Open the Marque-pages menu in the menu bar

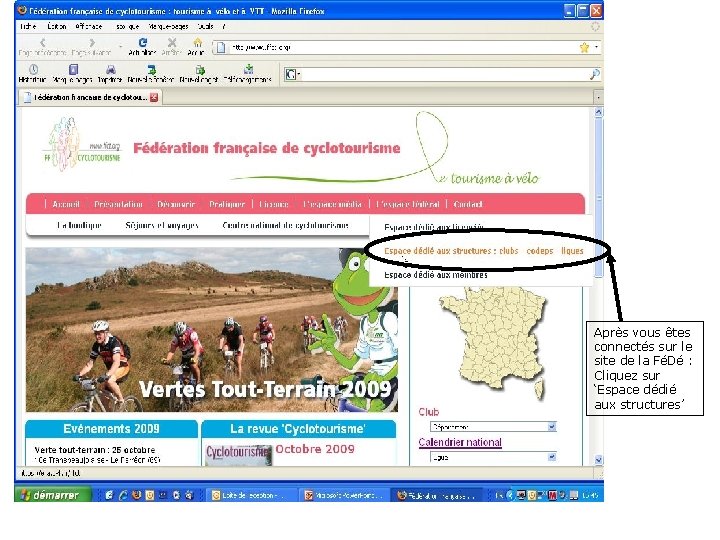click(x=169, y=26)
